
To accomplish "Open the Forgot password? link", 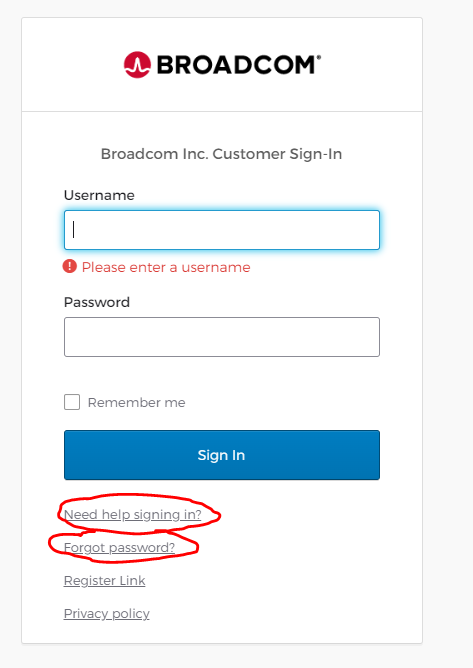I will pos(119,547).
